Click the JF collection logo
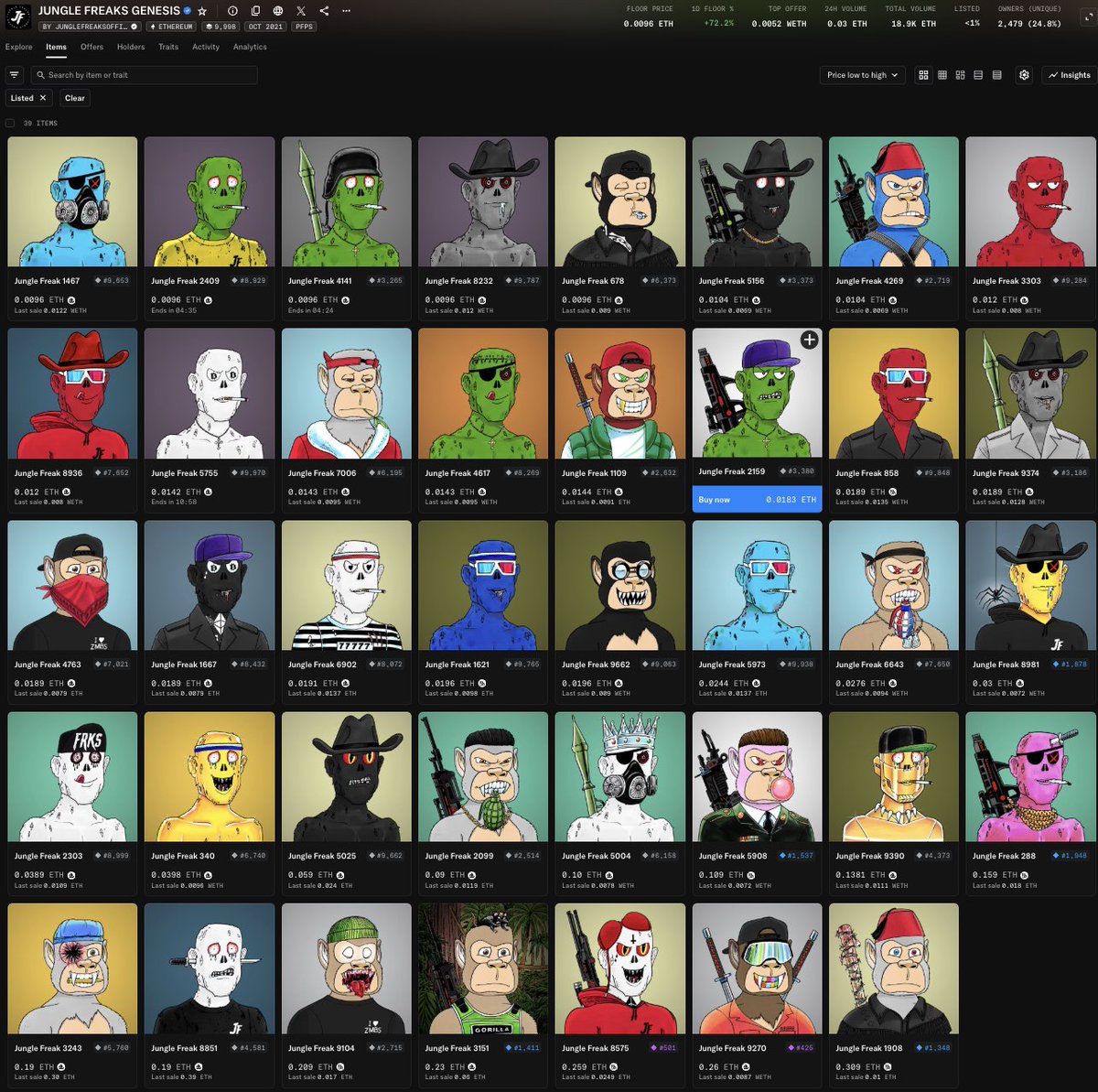 tap(18, 16)
